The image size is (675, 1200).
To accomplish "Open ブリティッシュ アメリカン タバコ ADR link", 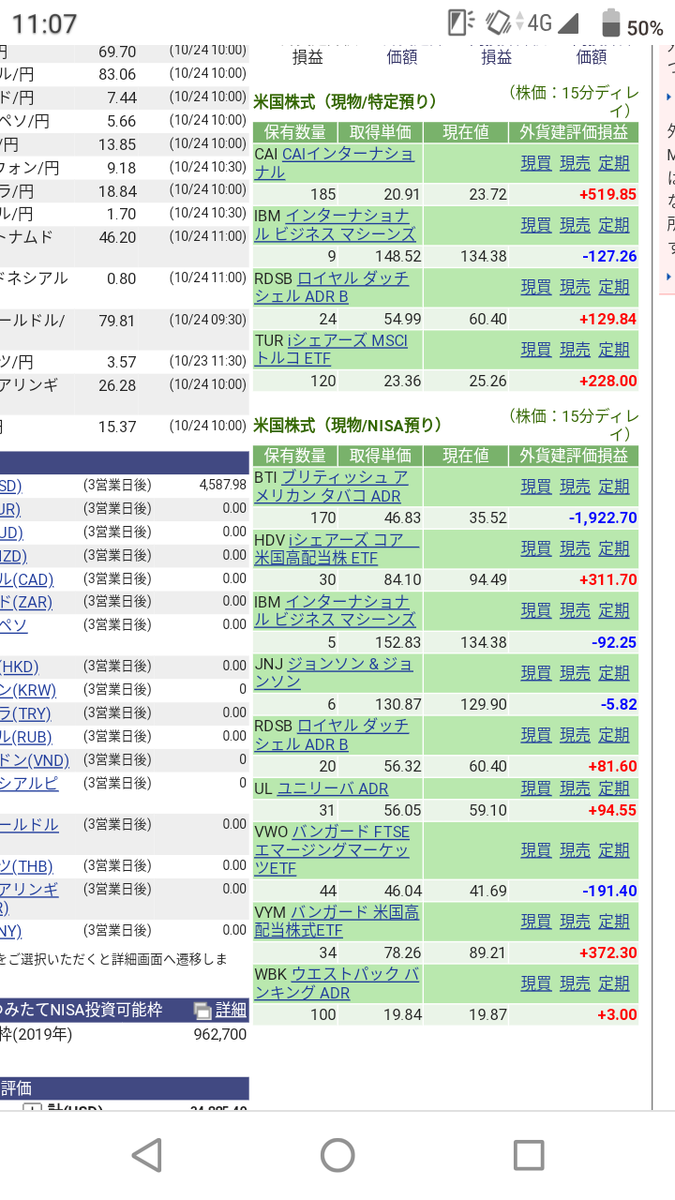I will [332, 486].
